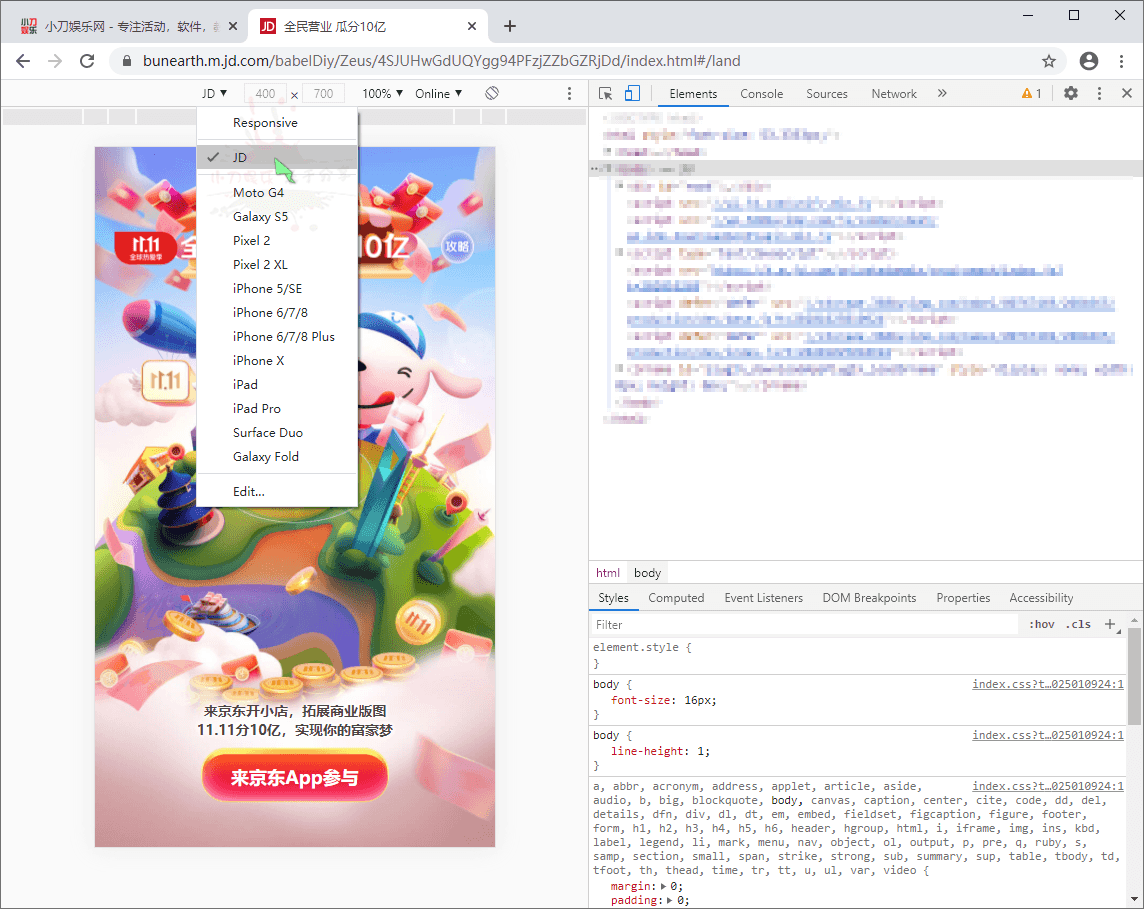1144x909 pixels.
Task: Click the 来京东App参与 button
Action: pos(295,778)
